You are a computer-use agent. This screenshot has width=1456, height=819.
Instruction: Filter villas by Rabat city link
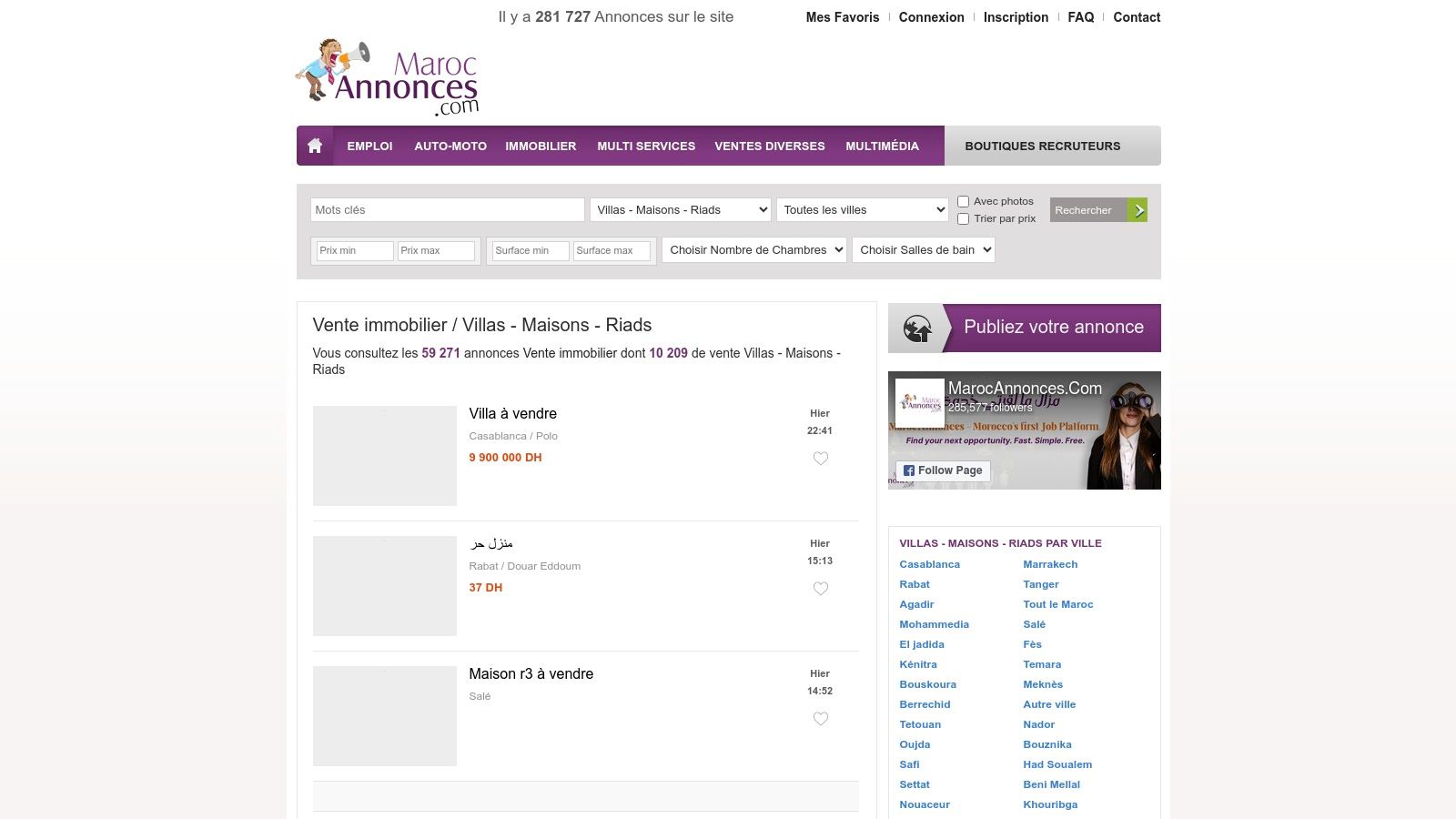click(915, 584)
